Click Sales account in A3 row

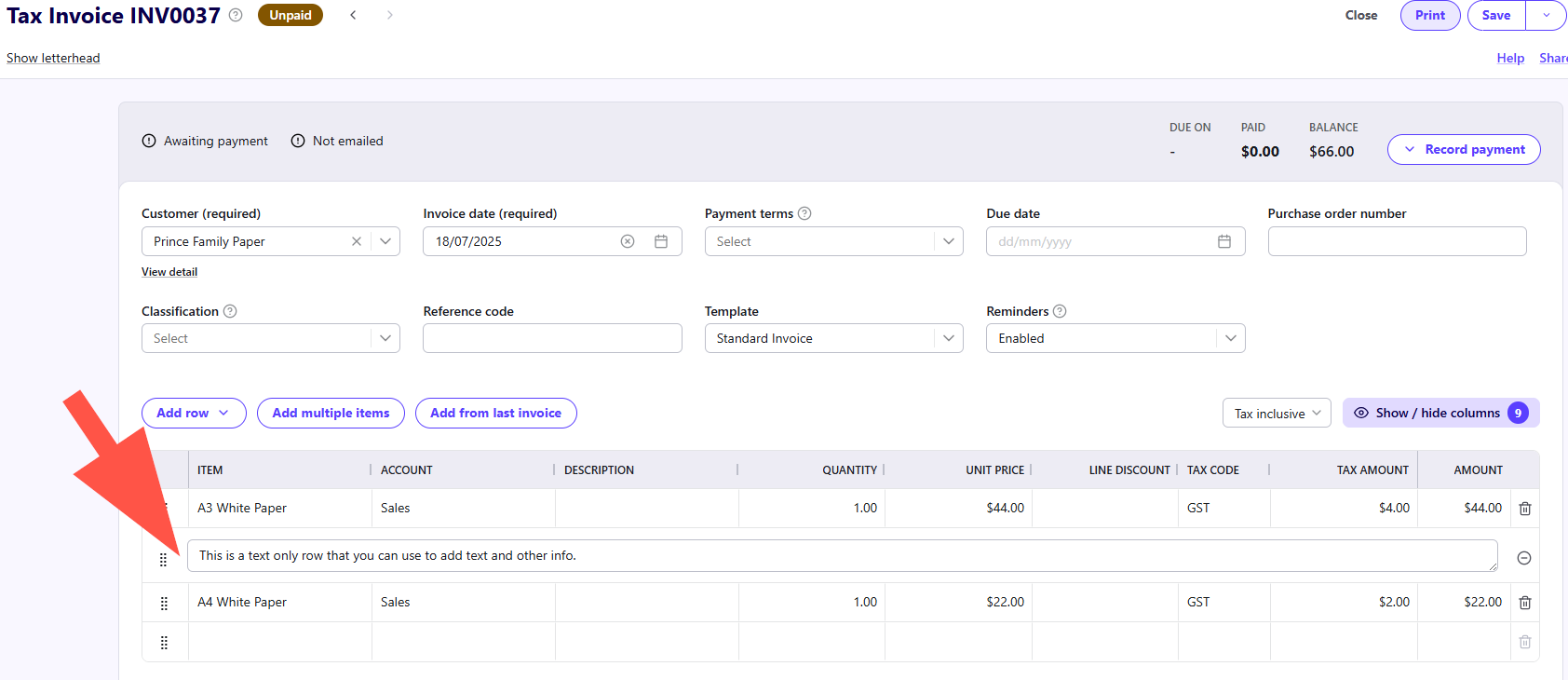pyautogui.click(x=464, y=509)
